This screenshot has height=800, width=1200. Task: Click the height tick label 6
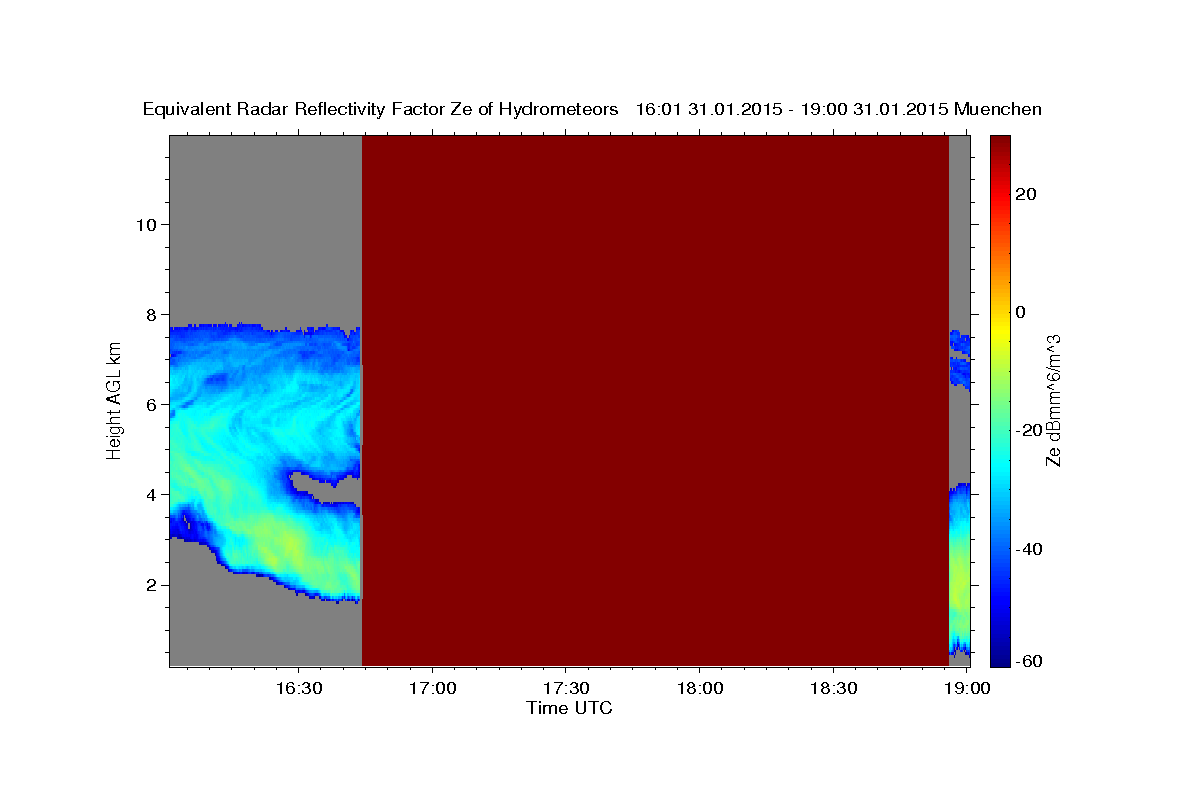152,404
